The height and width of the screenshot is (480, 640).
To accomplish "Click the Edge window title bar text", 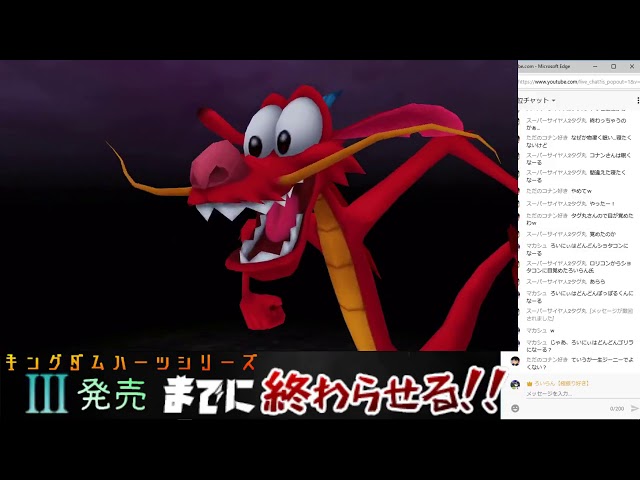I will pos(544,66).
